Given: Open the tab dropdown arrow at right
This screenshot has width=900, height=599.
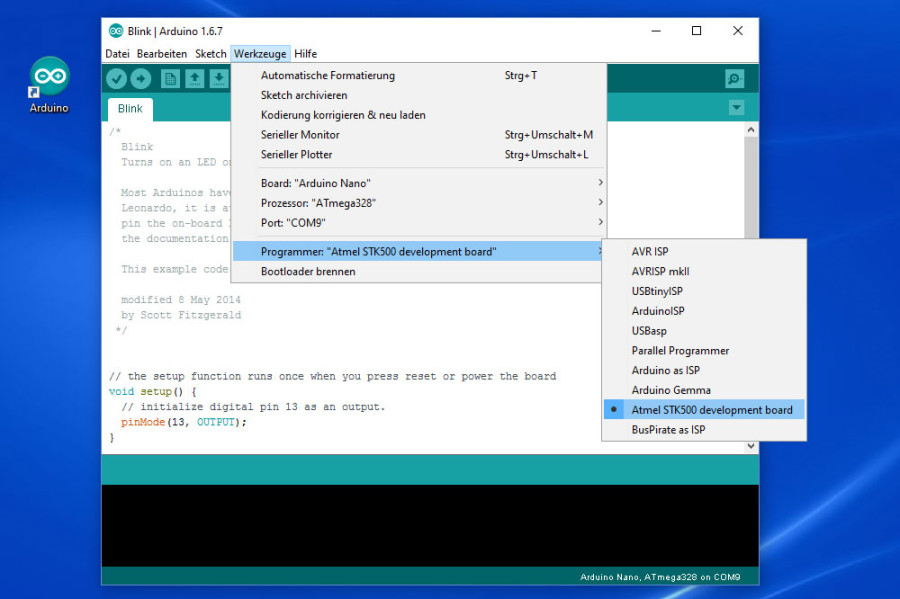Looking at the screenshot, I should click(736, 108).
